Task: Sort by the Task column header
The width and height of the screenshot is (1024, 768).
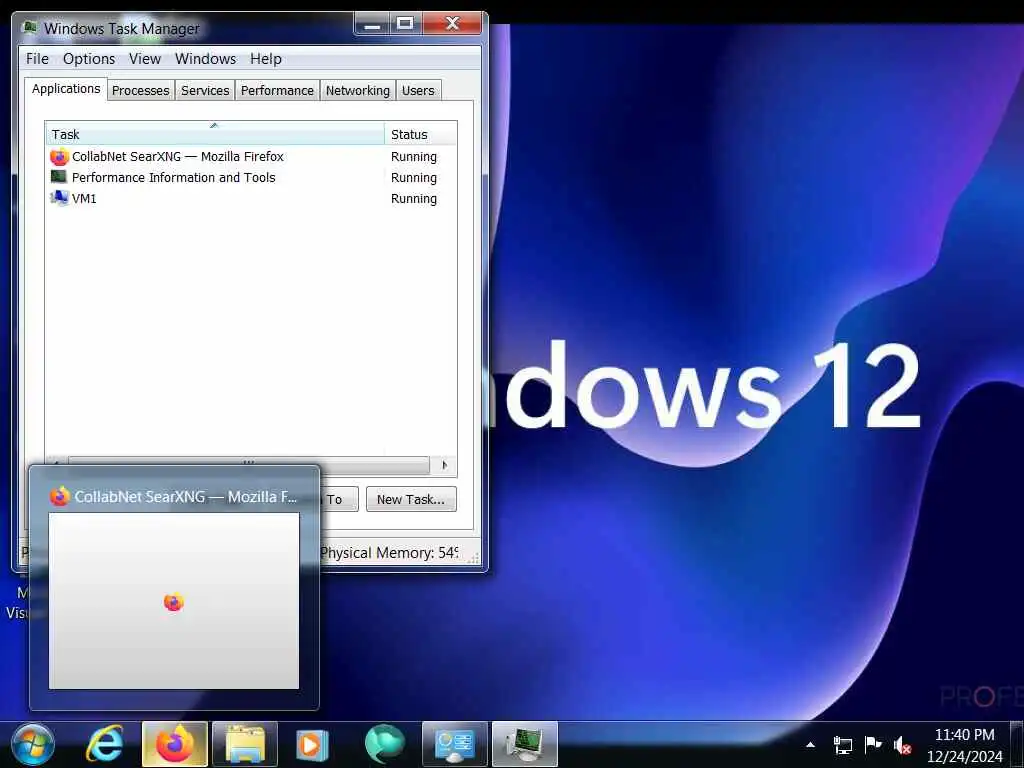Action: [x=215, y=134]
